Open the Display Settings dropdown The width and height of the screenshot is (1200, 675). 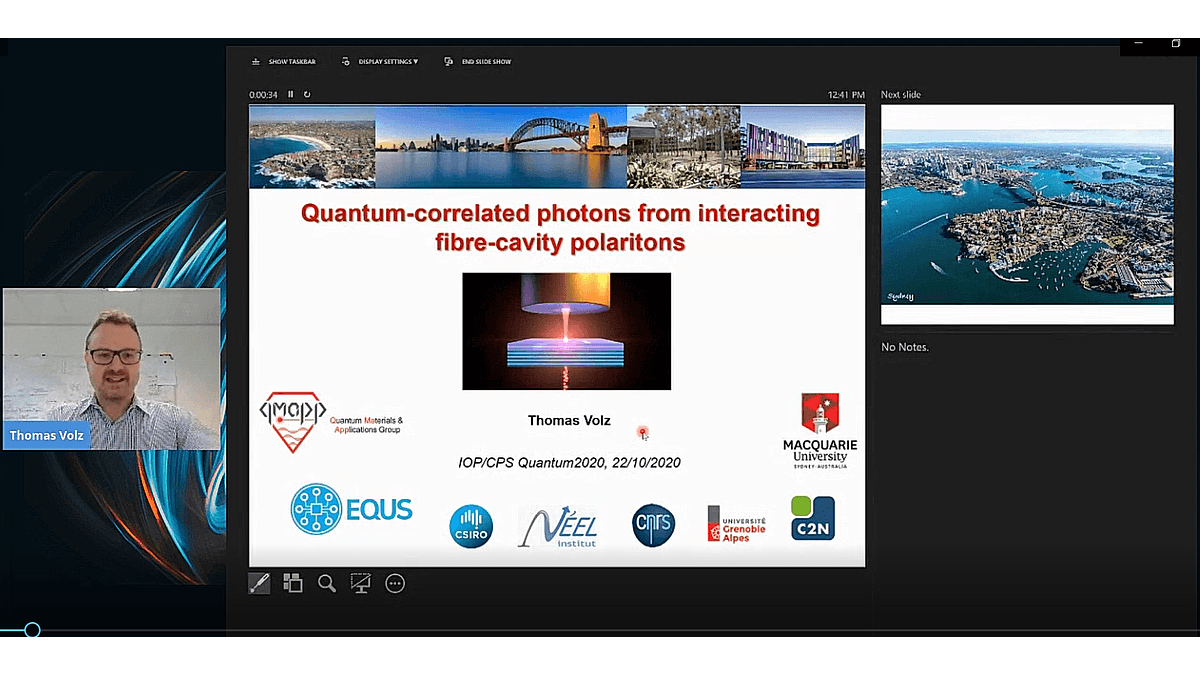click(380, 62)
